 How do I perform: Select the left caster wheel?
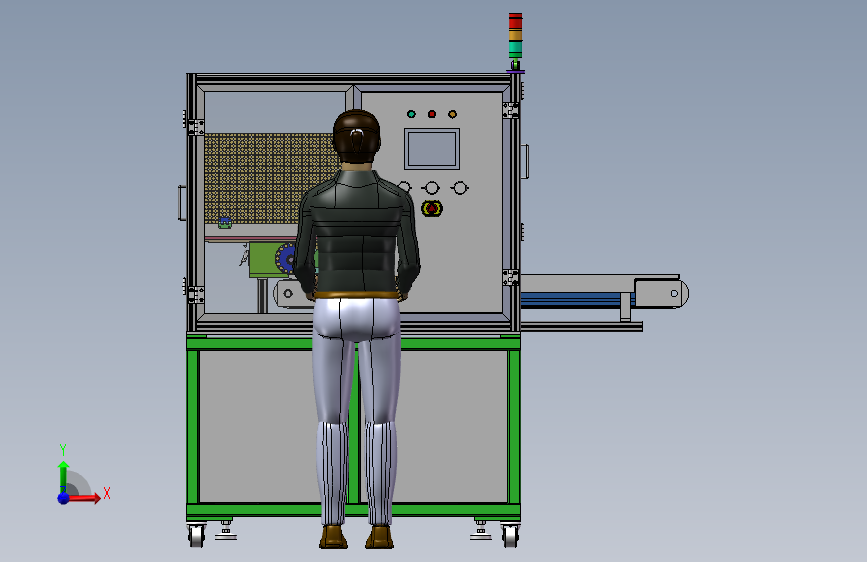point(197,535)
